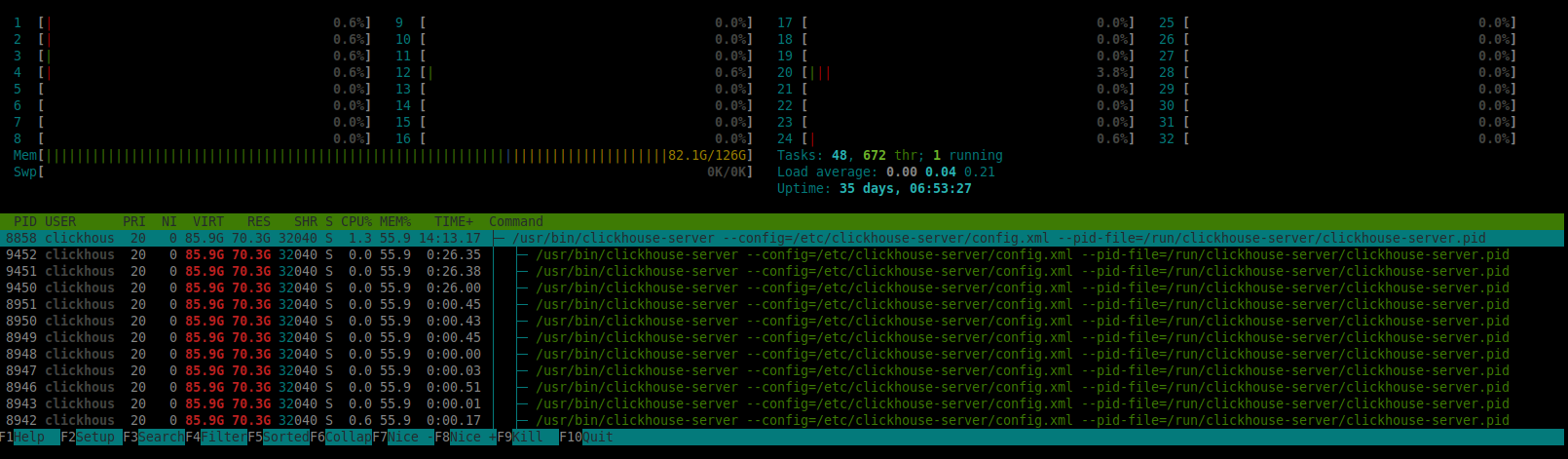1568x459 pixels.
Task: Select the process row with PID 8951
Action: (783, 304)
